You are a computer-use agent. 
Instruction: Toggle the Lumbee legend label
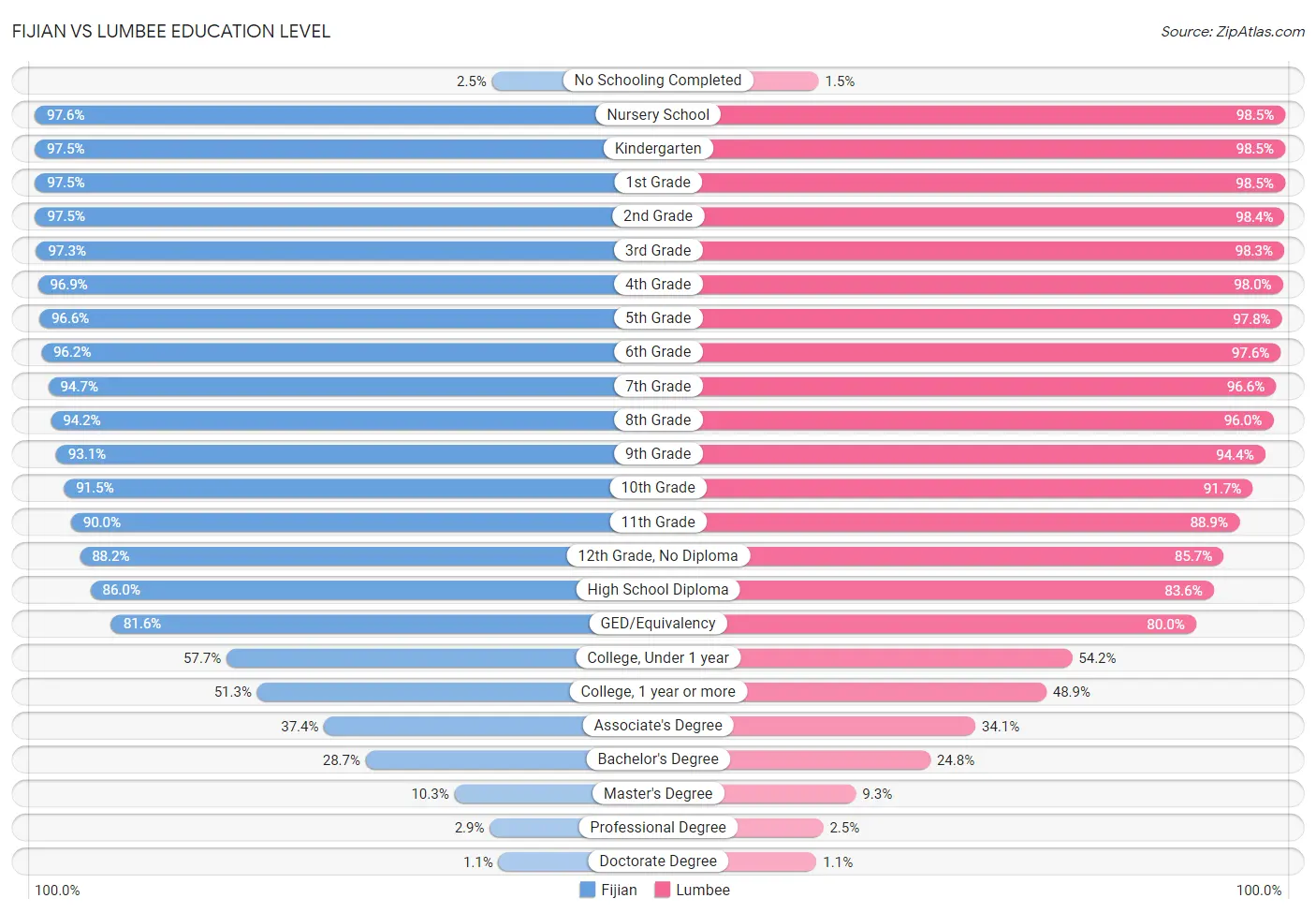(703, 890)
